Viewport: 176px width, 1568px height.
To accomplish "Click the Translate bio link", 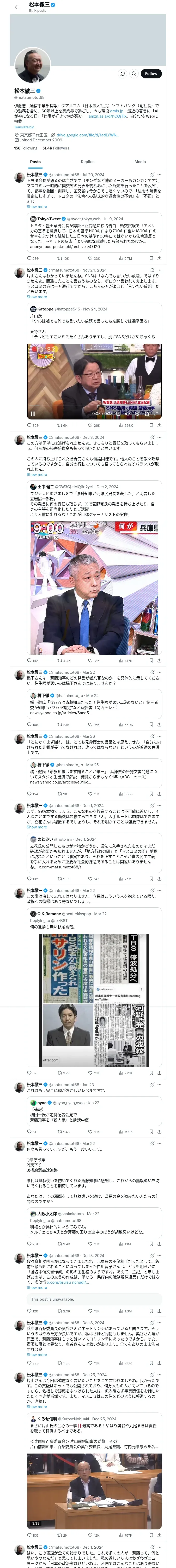I will (x=24, y=127).
